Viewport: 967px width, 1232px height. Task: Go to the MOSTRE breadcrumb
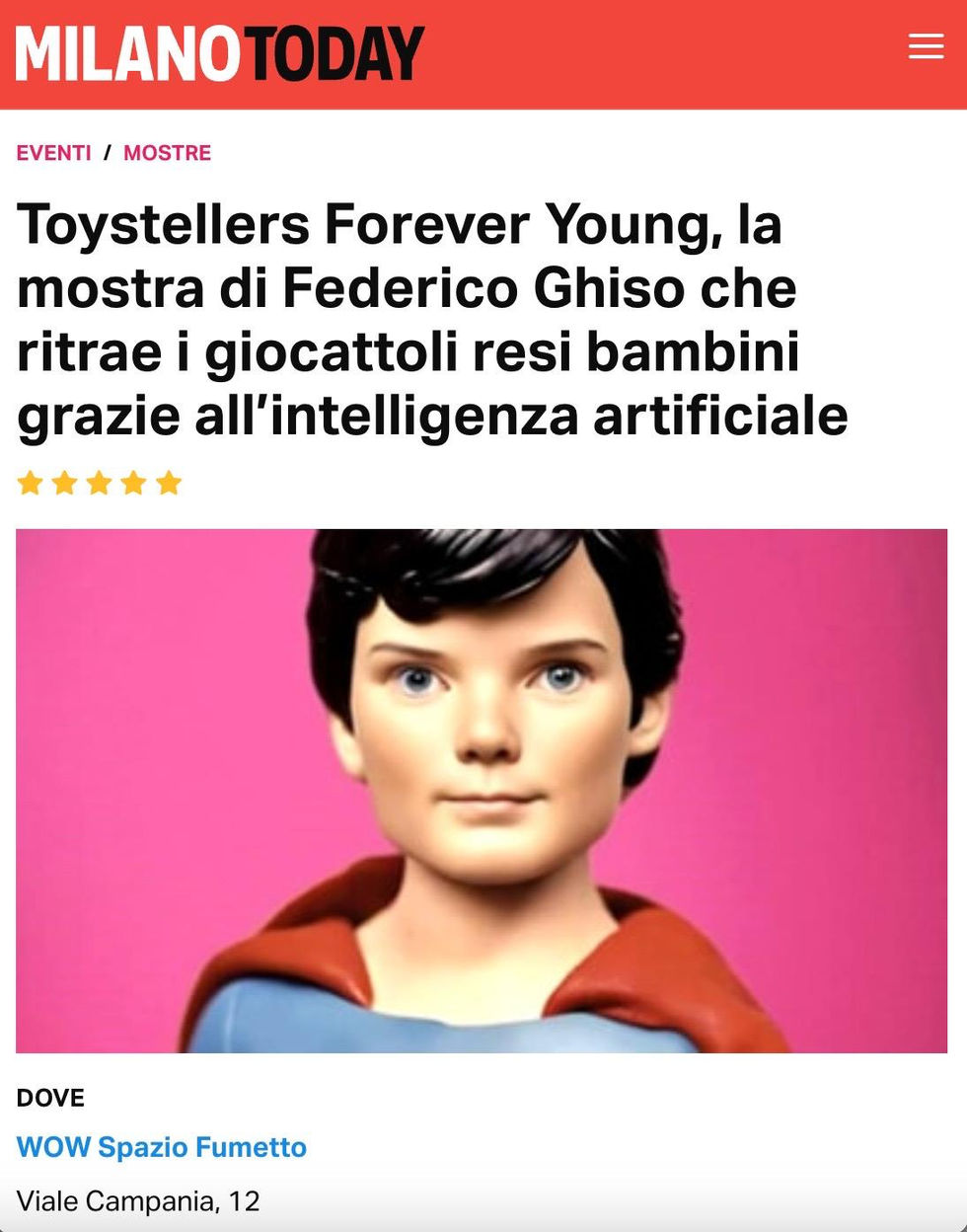(167, 153)
